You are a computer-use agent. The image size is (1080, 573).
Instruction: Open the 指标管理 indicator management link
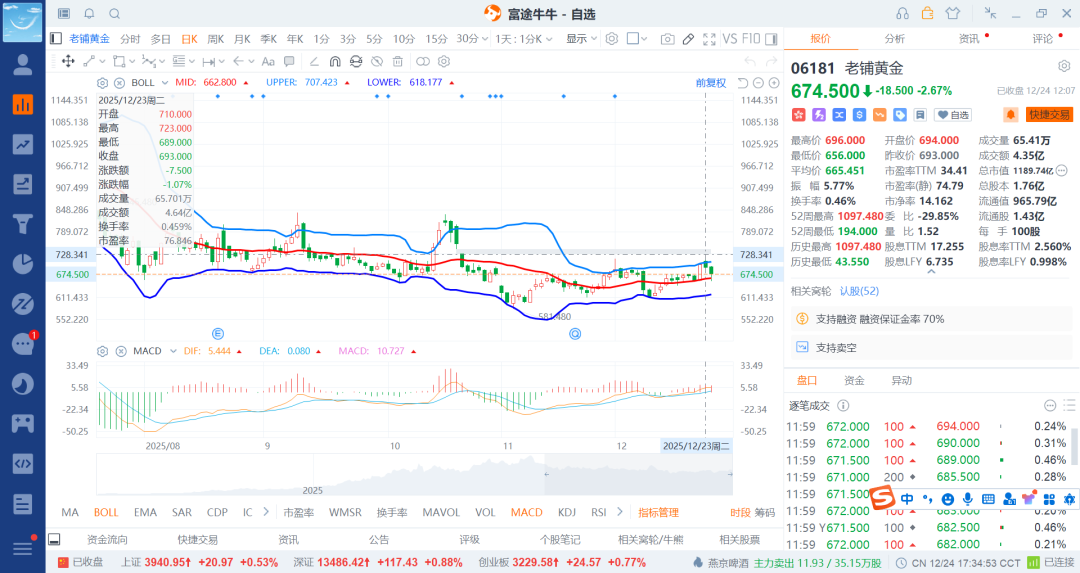click(x=658, y=512)
